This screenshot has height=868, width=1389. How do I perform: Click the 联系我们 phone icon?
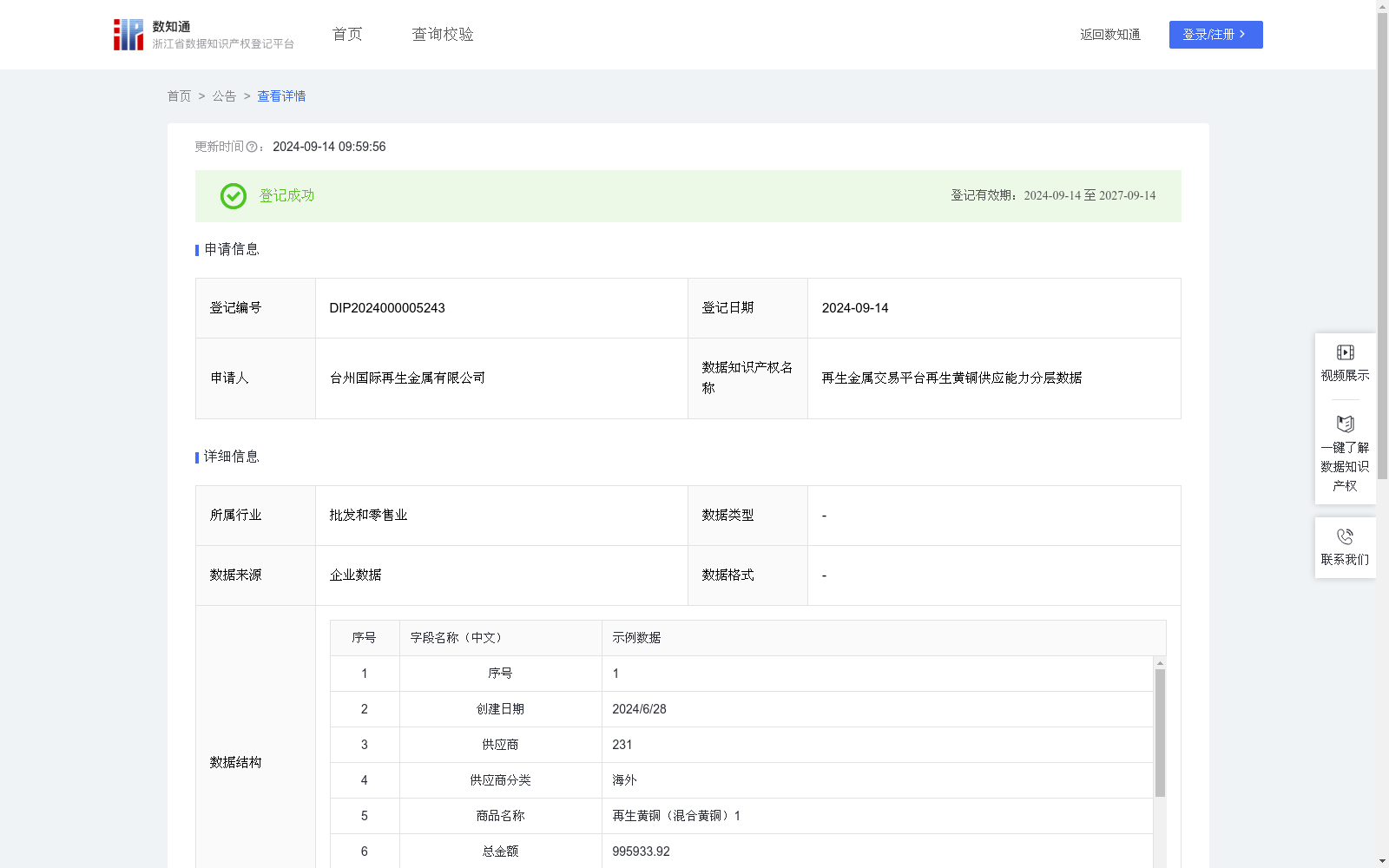(1345, 536)
